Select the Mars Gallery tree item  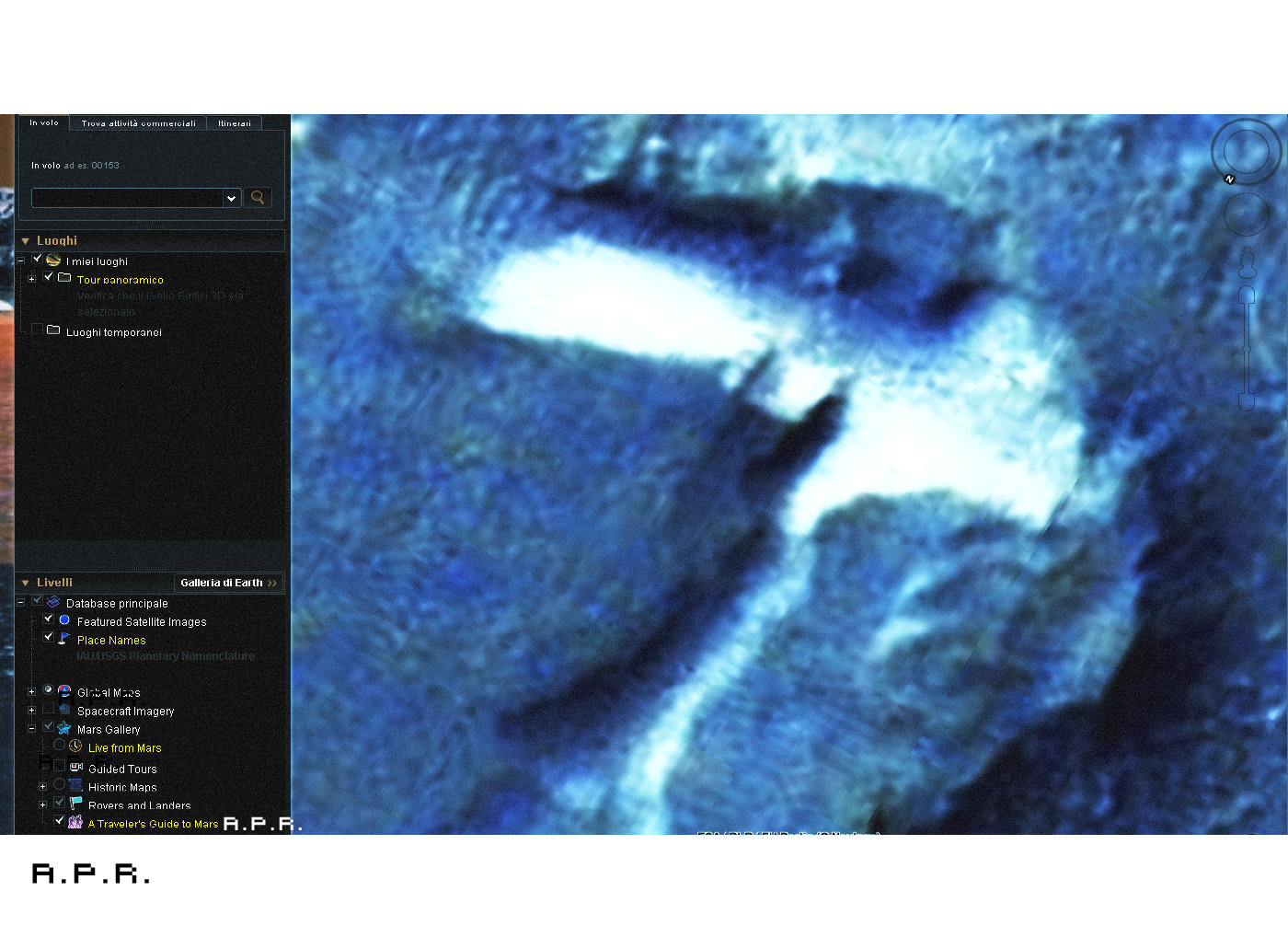(109, 730)
